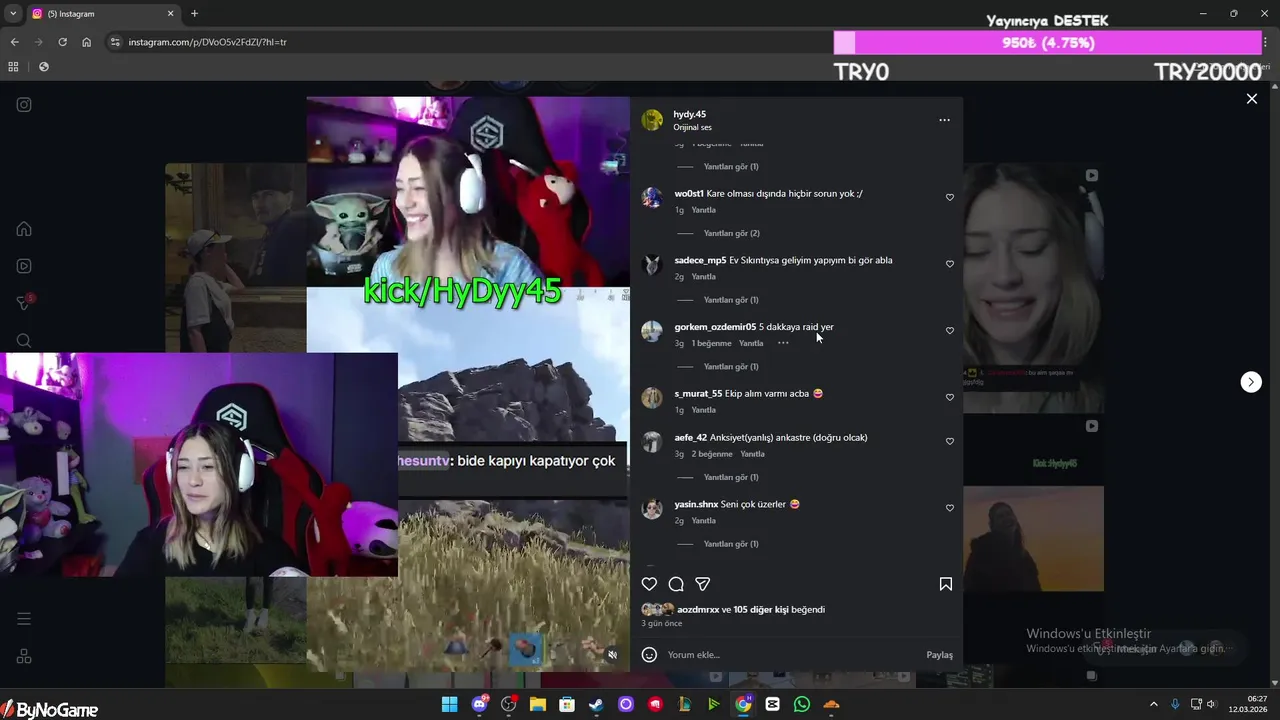Open the three-dot menu on gorkem_ozdemir05's comment
Screen dimensions: 1280x720
click(x=783, y=343)
